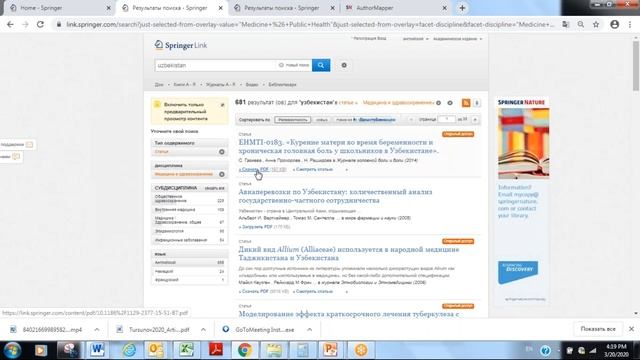Click the translate page icon in address bar
This screenshot has height=360, width=640.
click(x=566, y=24)
